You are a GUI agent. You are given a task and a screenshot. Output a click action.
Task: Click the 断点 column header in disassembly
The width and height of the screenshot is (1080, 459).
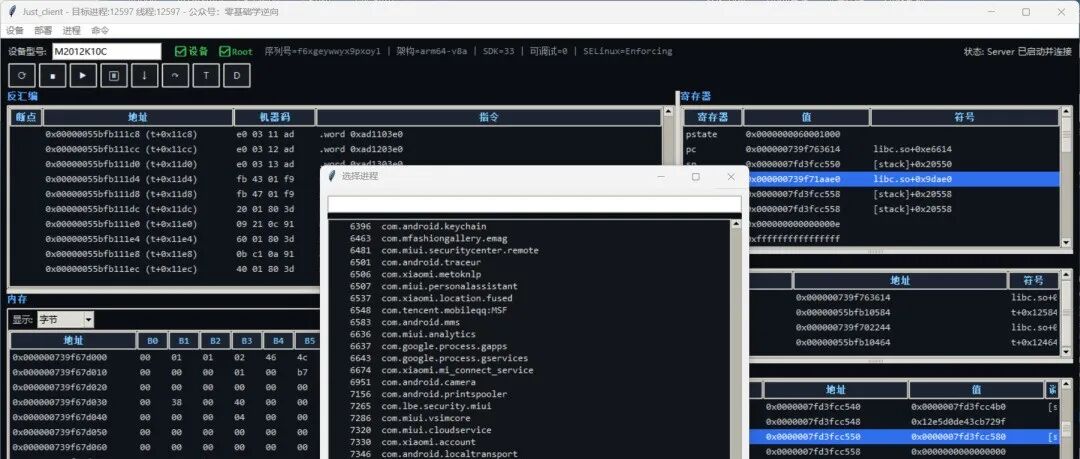point(25,117)
